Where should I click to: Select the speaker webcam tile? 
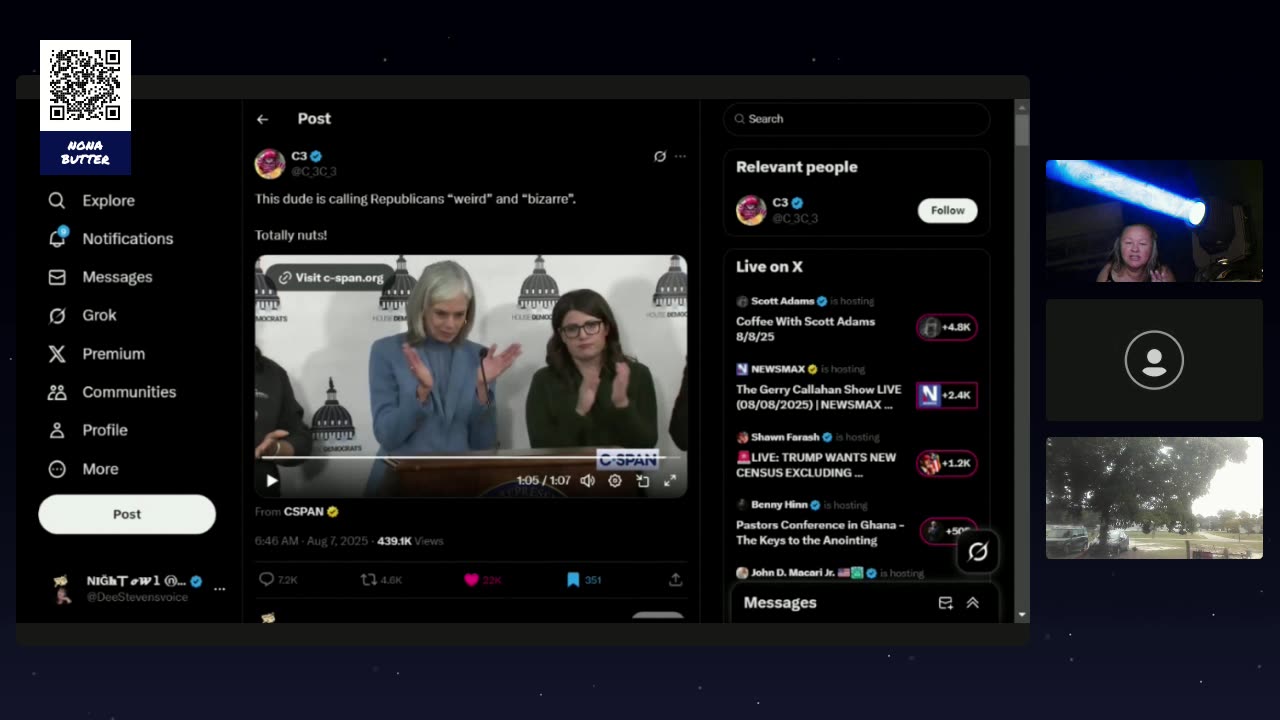tap(1154, 221)
